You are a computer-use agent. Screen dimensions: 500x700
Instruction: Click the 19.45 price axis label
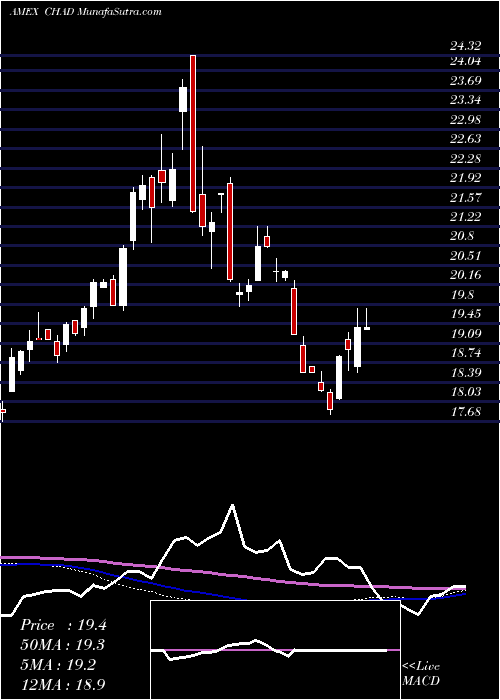[466, 314]
